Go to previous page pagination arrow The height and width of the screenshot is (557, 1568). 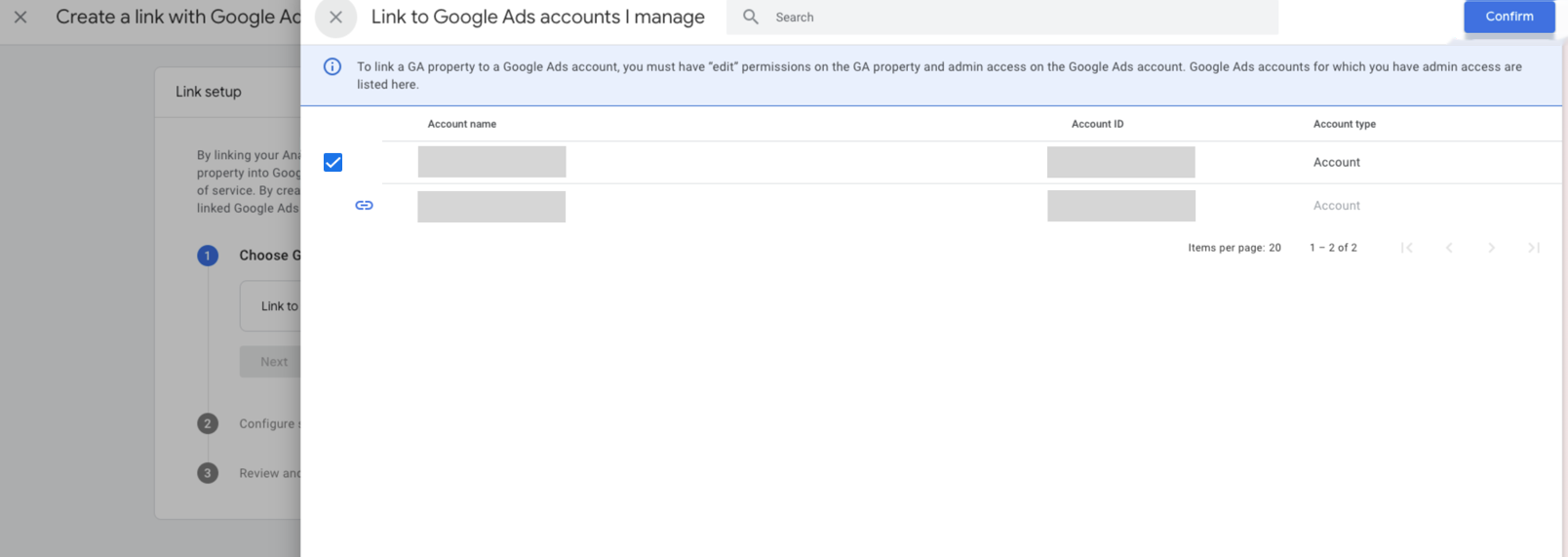coord(1449,248)
